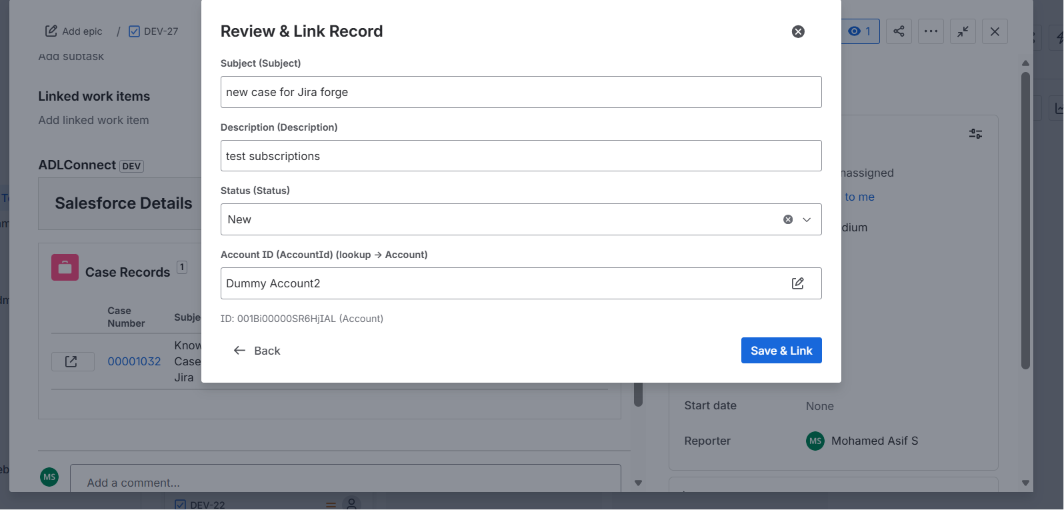
Task: Open the more actions ellipsis menu
Action: click(930, 31)
